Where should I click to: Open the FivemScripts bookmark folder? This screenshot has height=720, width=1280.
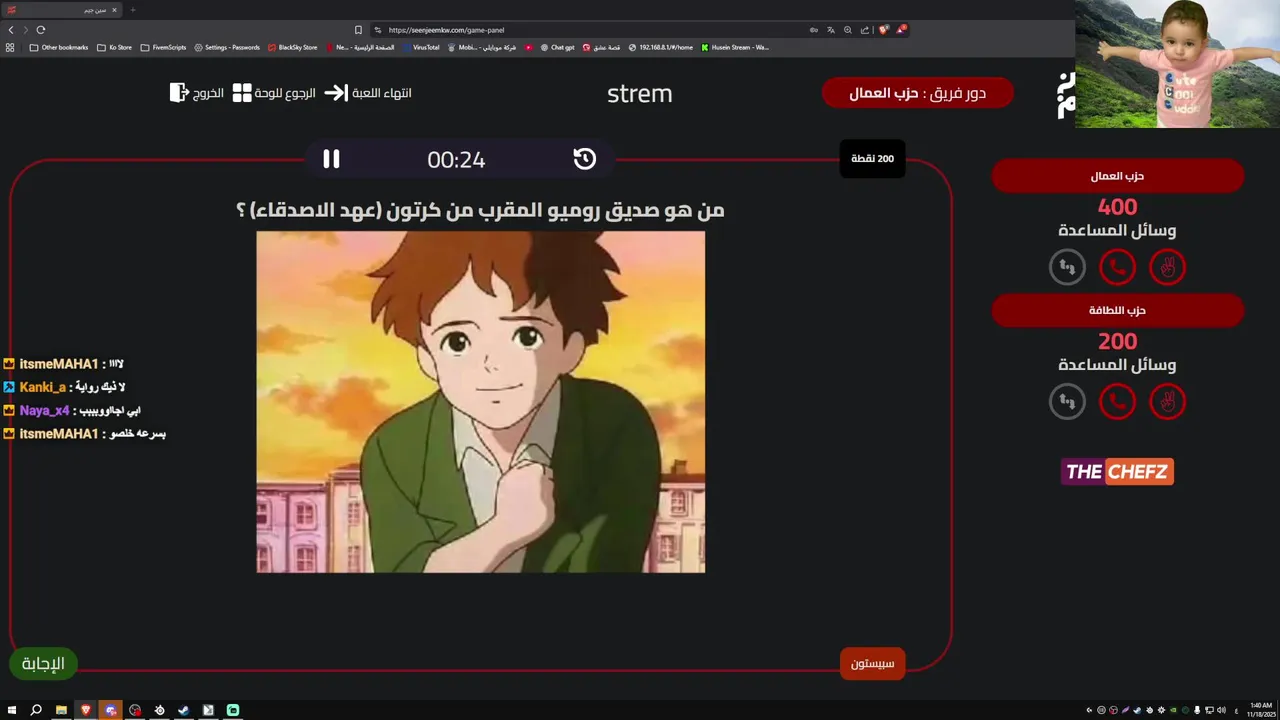[x=163, y=47]
